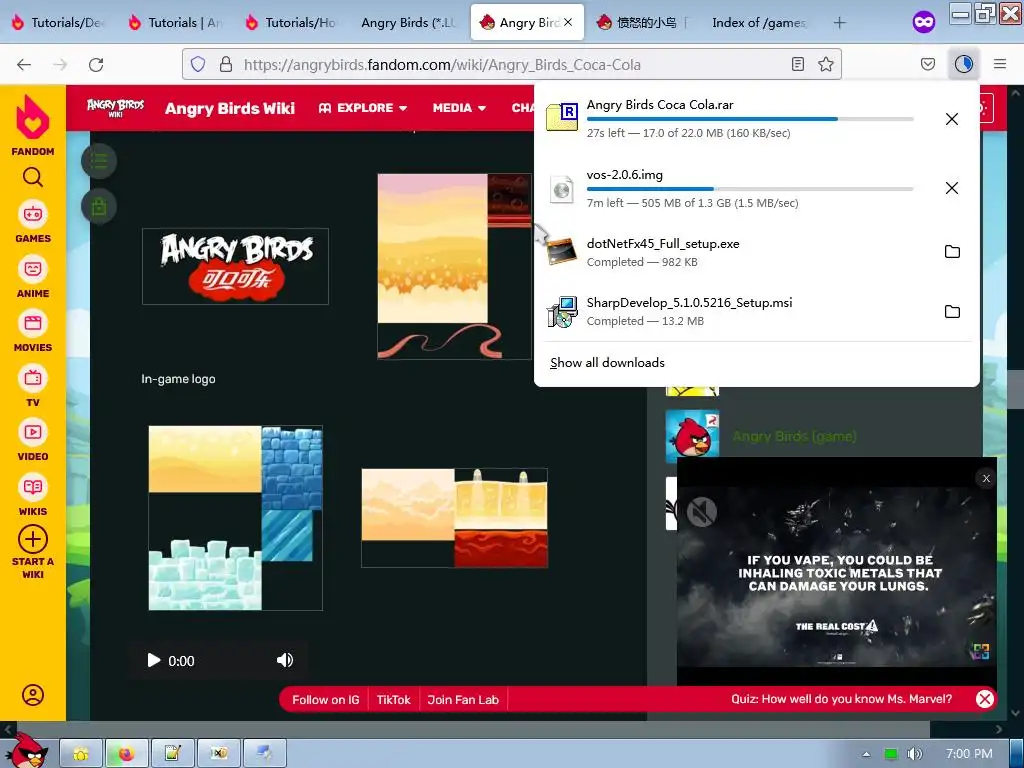
Task: Open the Movies section in sidebar
Action: (33, 332)
